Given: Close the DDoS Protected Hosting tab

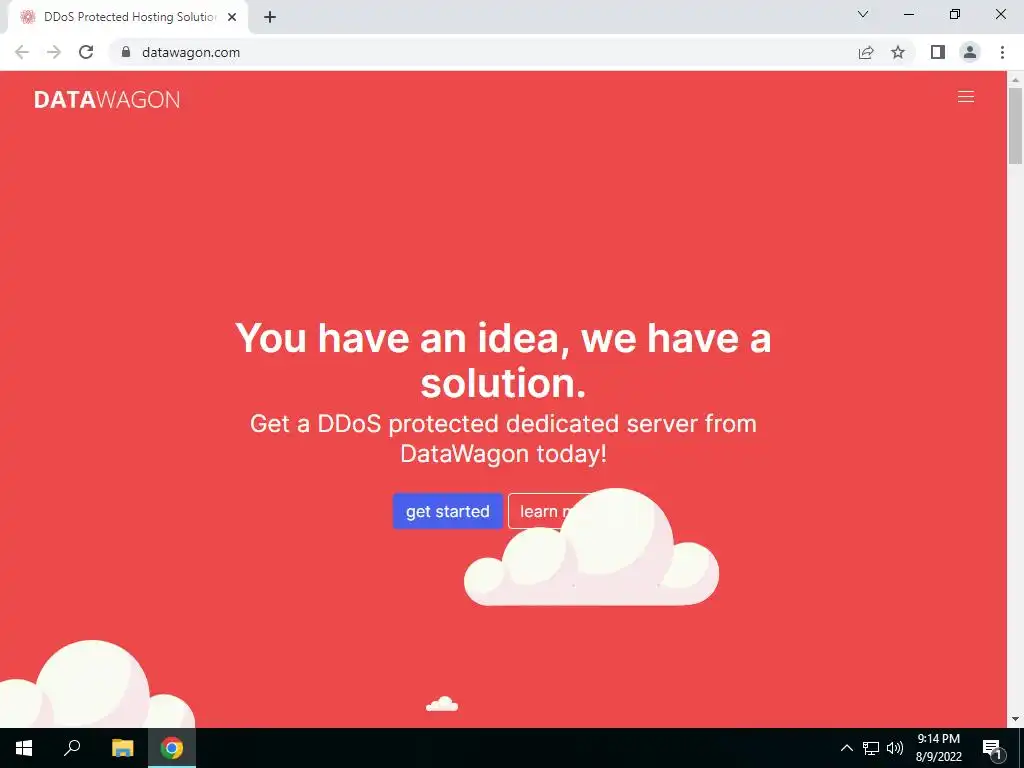Looking at the screenshot, I should (x=232, y=17).
